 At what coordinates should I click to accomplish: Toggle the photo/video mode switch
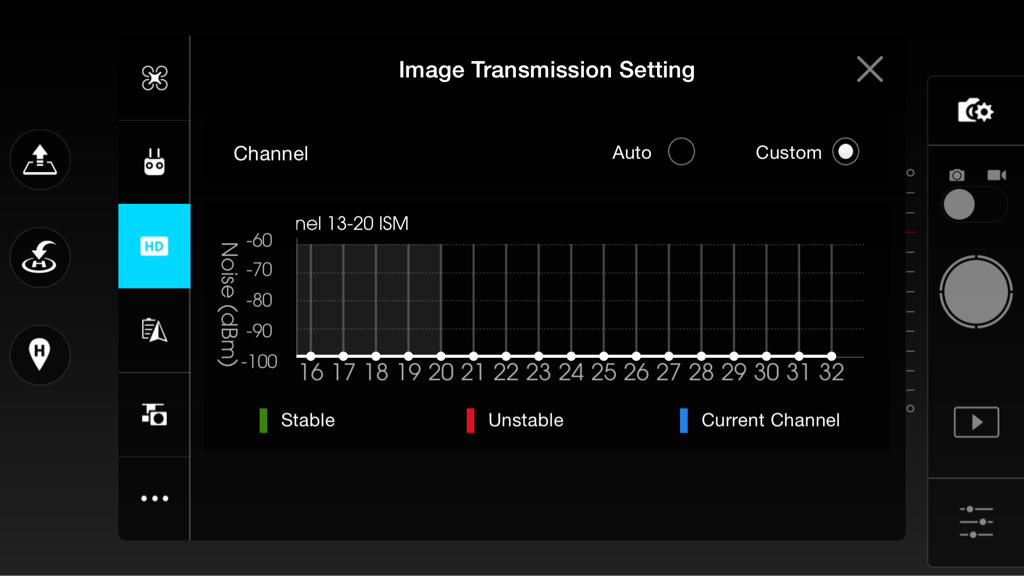pyautogui.click(x=974, y=204)
